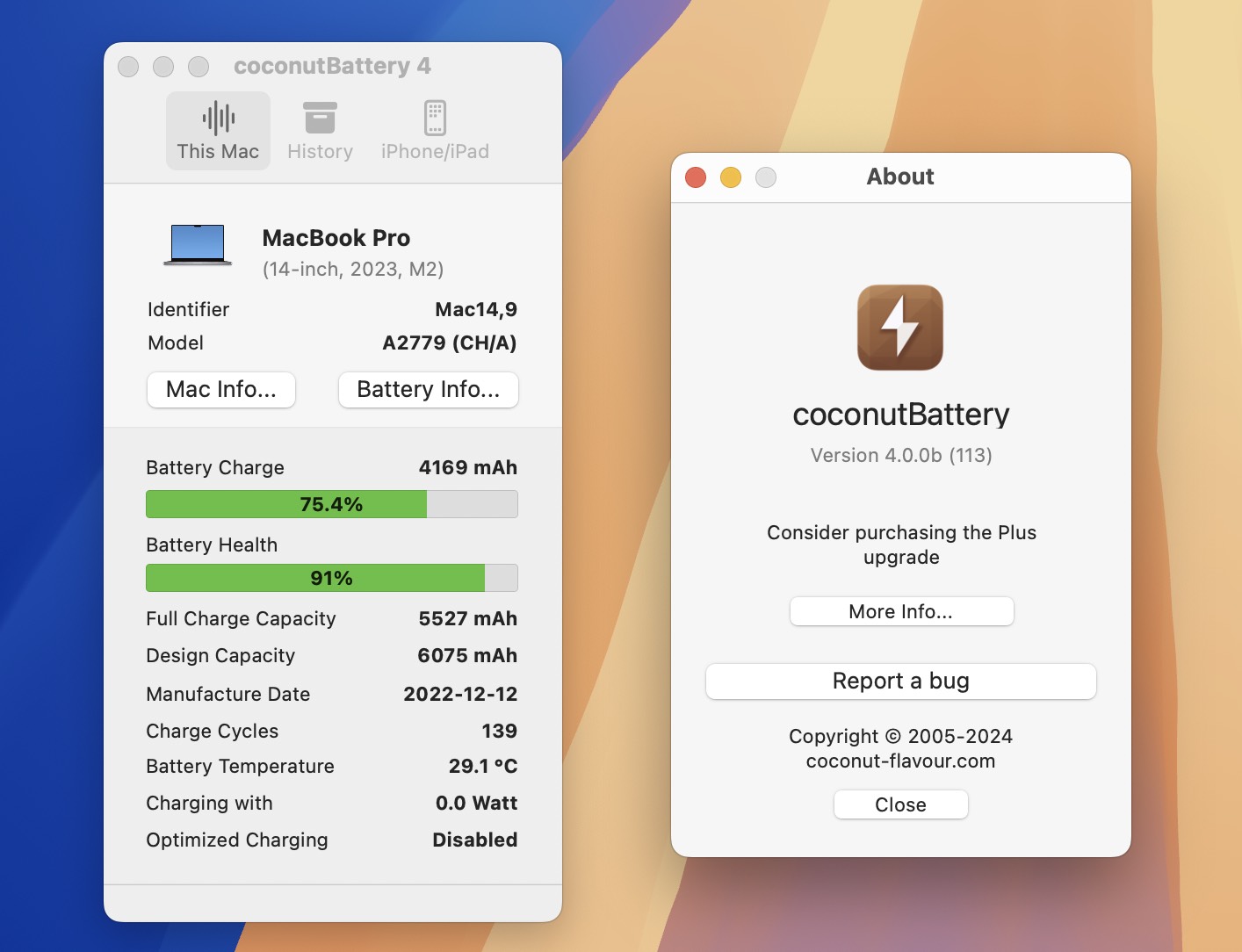This screenshot has width=1242, height=952.
Task: Click the coconutBattery 4 window close button
Action: click(128, 67)
